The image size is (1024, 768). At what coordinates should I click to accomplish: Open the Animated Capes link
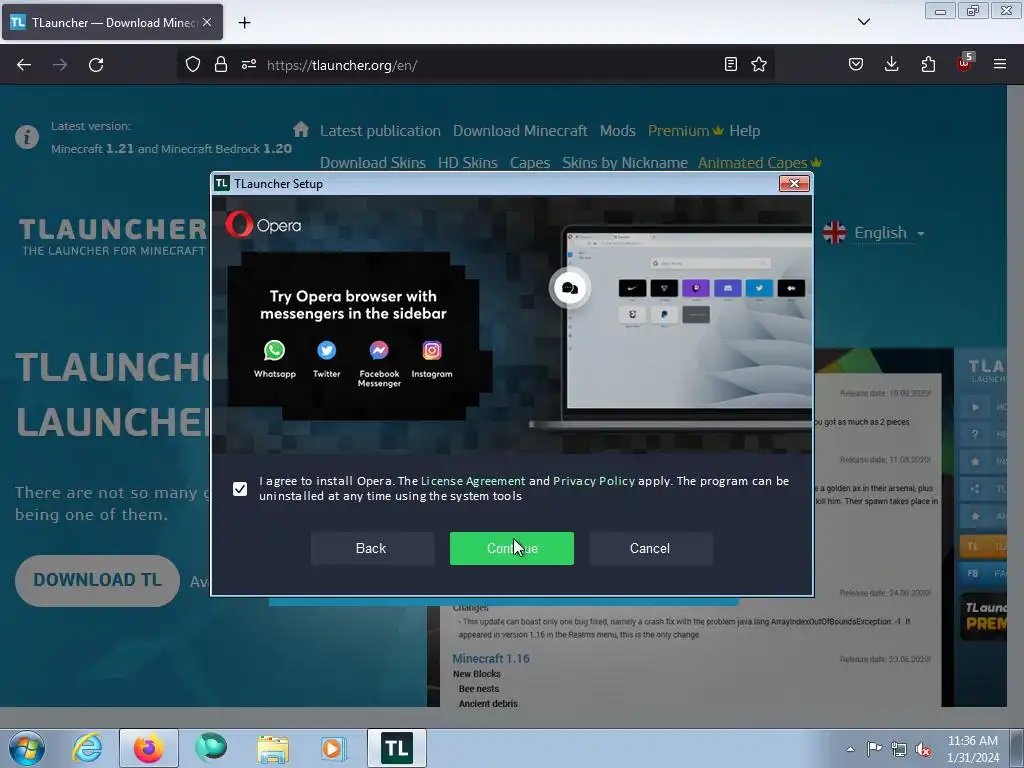(x=760, y=163)
